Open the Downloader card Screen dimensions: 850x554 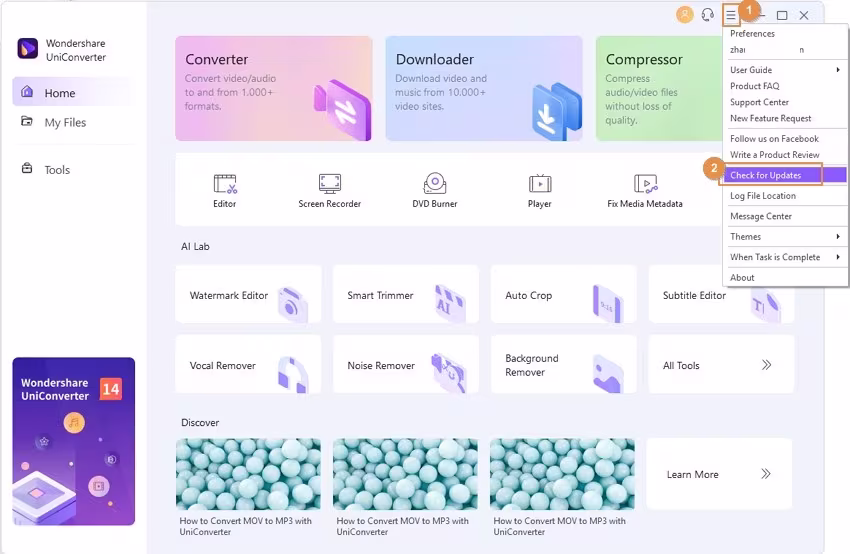[x=484, y=88]
